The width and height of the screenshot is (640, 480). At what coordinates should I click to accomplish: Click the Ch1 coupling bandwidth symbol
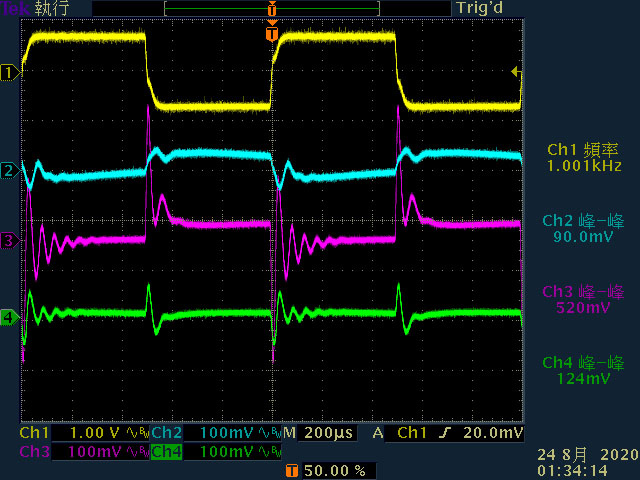tap(137, 433)
